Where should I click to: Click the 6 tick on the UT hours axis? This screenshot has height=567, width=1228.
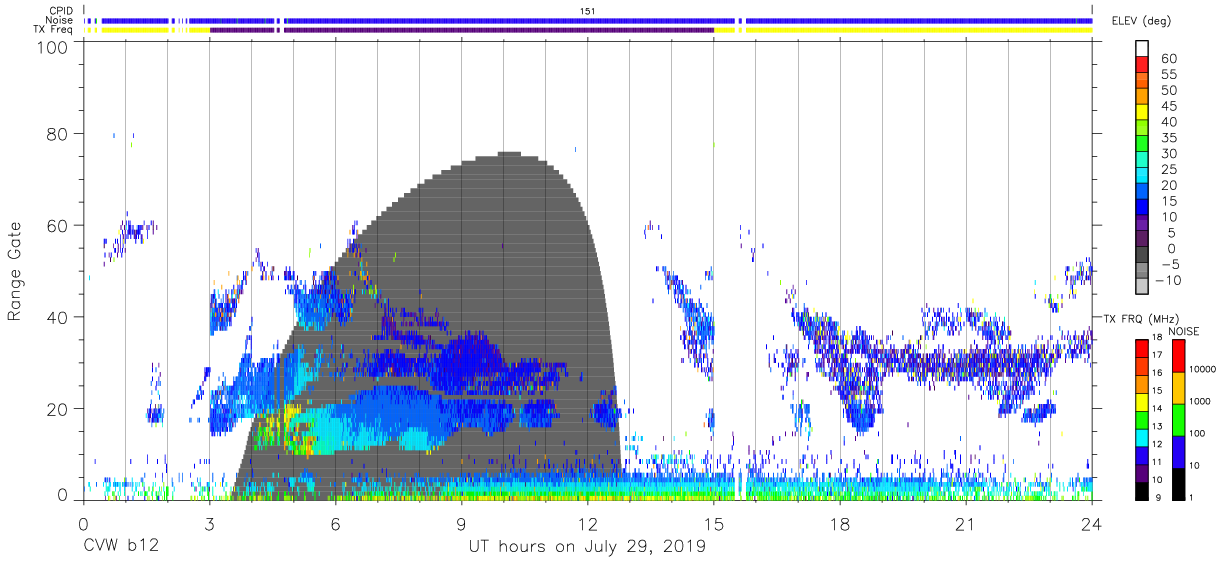click(335, 524)
